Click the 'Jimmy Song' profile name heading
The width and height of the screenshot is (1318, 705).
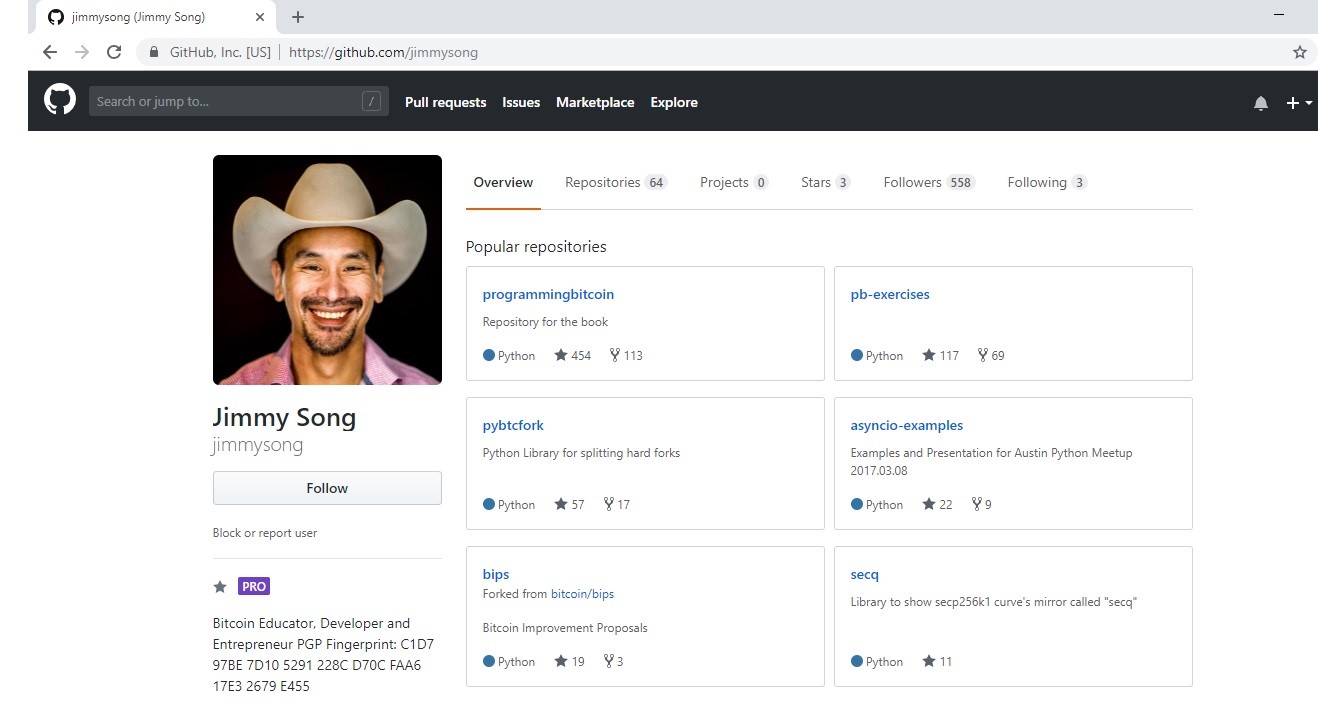285,417
